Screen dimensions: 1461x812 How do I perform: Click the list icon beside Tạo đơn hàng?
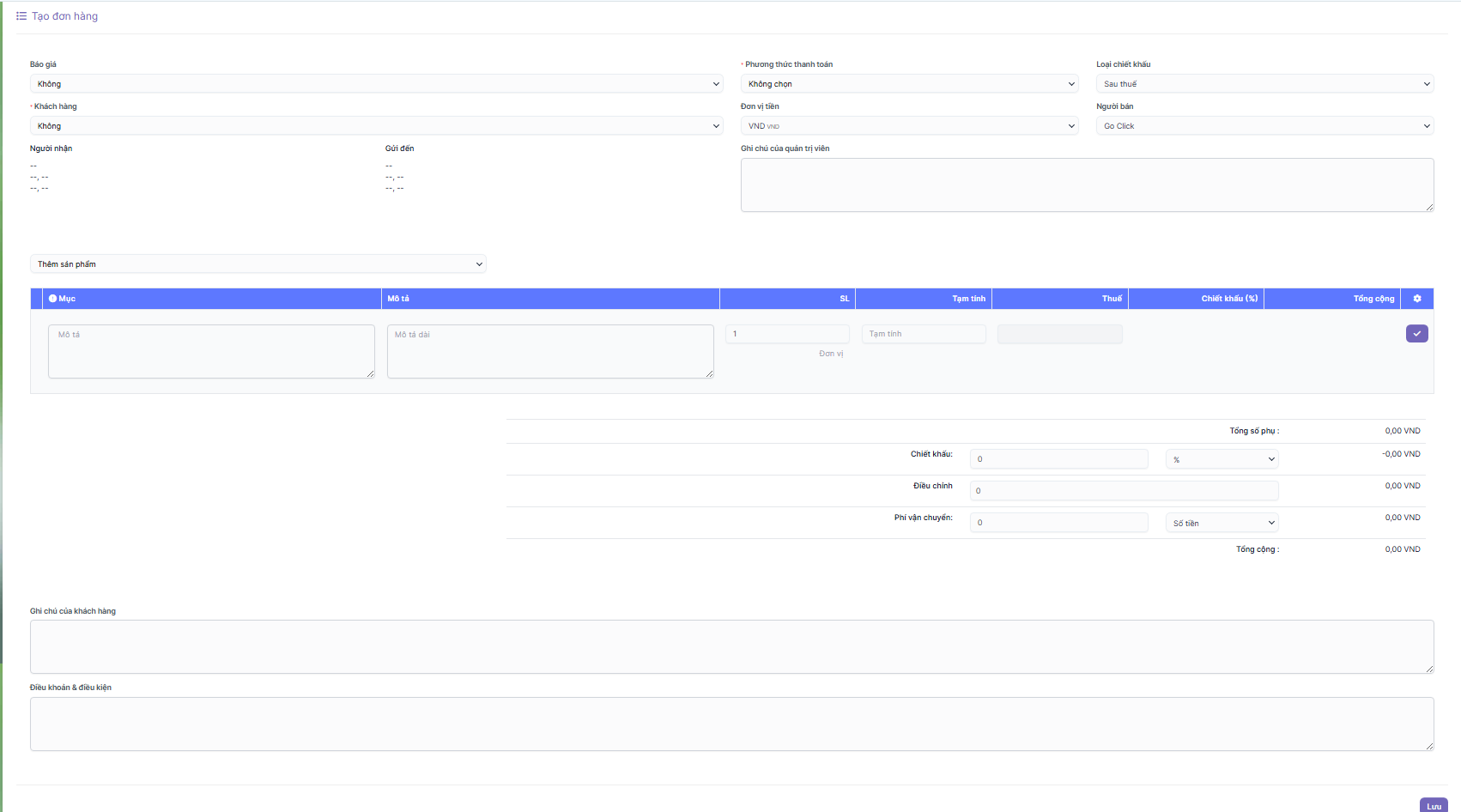point(21,16)
